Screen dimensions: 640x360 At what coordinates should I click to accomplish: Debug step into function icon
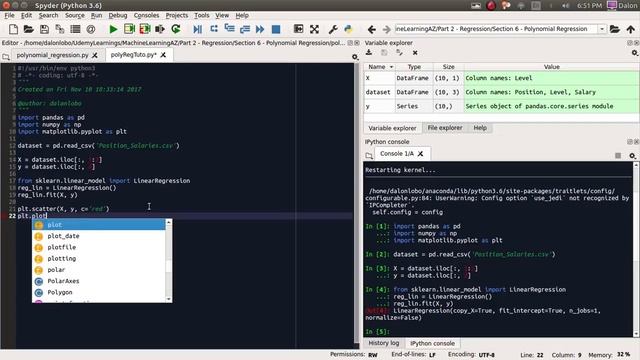tap(229, 29)
